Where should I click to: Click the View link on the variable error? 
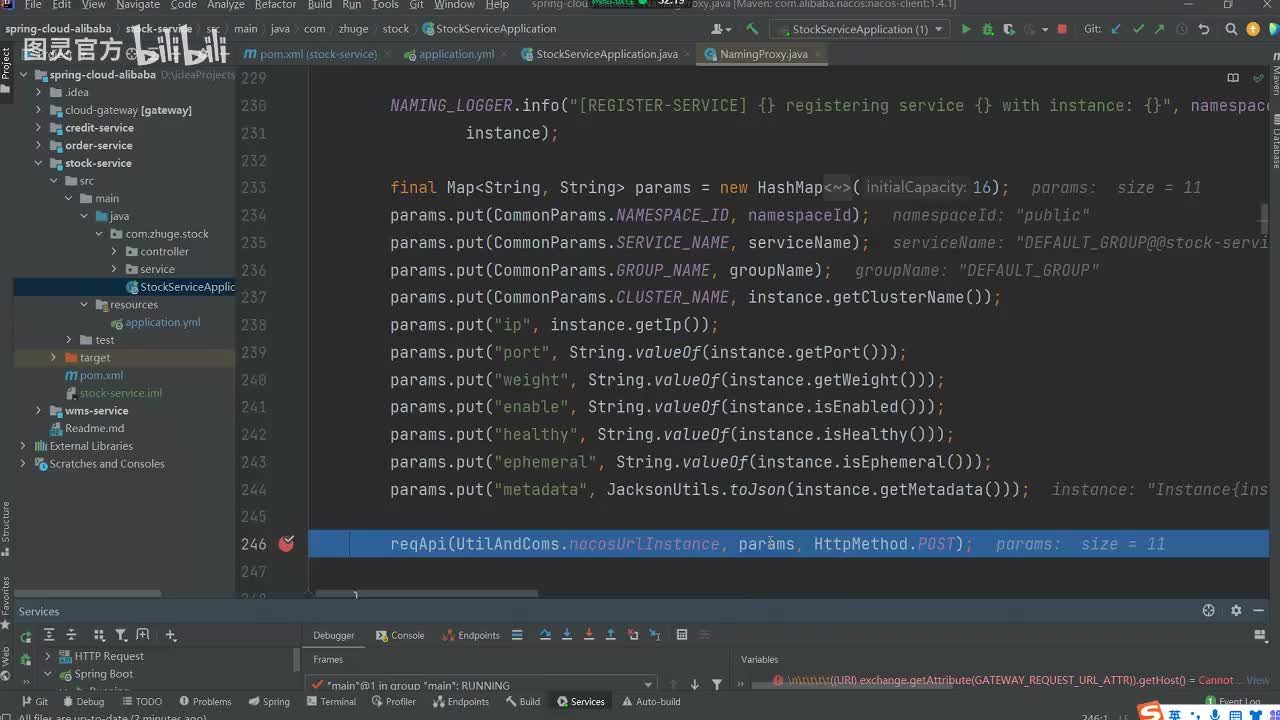coord(1258,680)
